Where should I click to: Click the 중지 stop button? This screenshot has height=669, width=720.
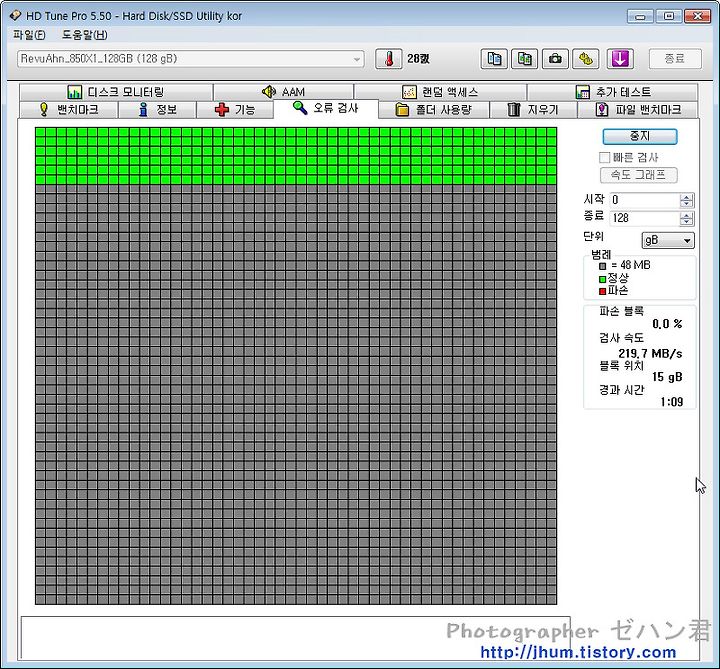[x=640, y=136]
